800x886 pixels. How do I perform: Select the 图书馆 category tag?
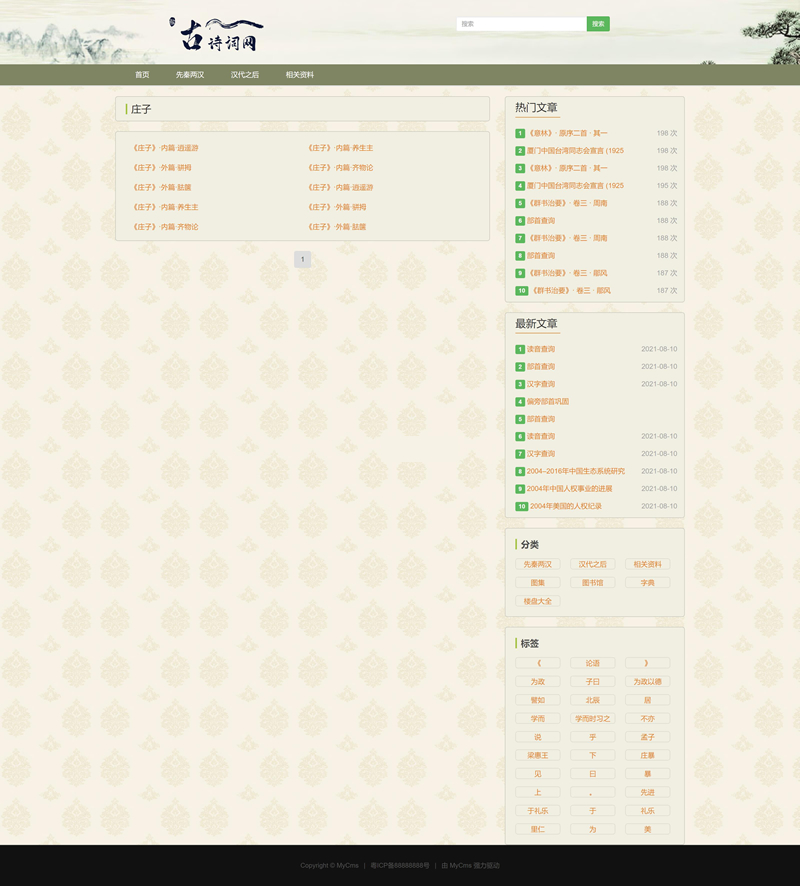tap(593, 583)
